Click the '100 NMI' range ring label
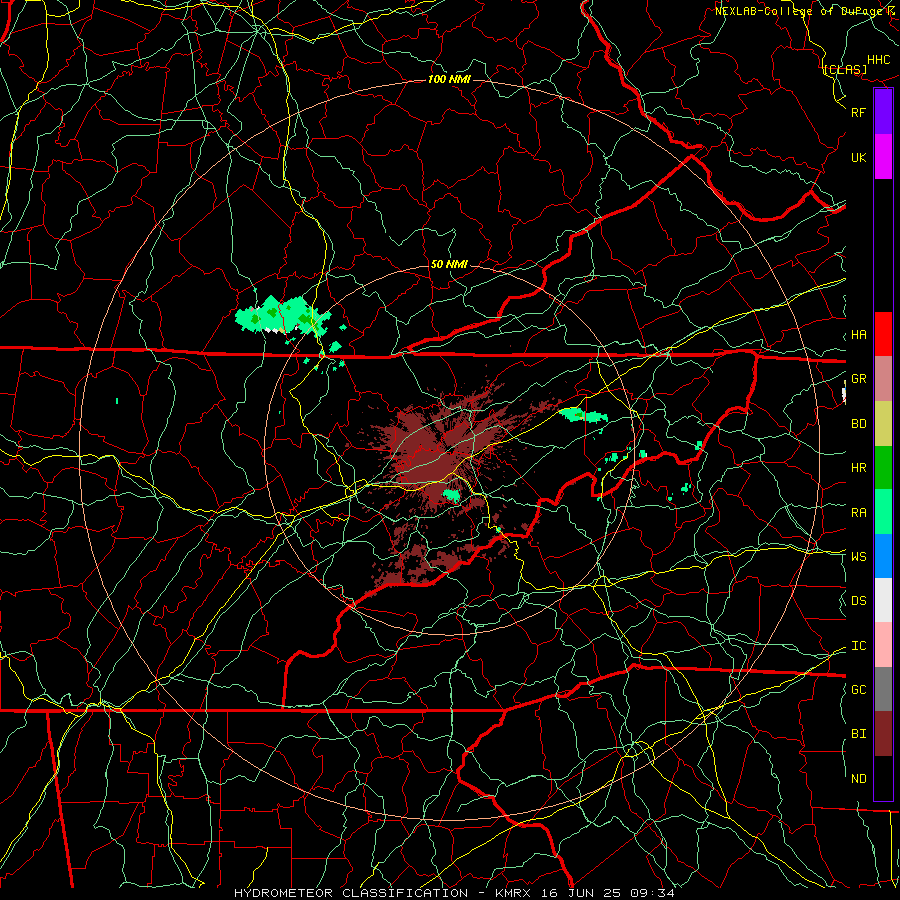This screenshot has height=900, width=900. pos(449,79)
